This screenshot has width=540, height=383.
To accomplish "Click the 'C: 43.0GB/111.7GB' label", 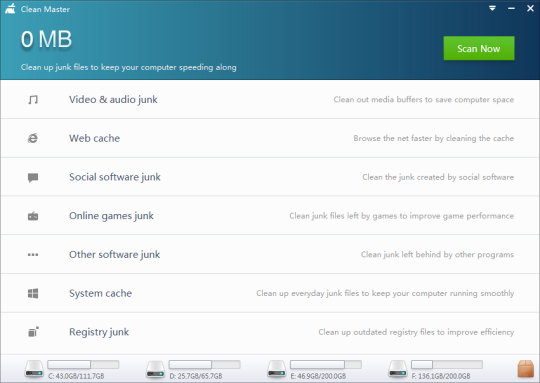I will coord(76,376).
